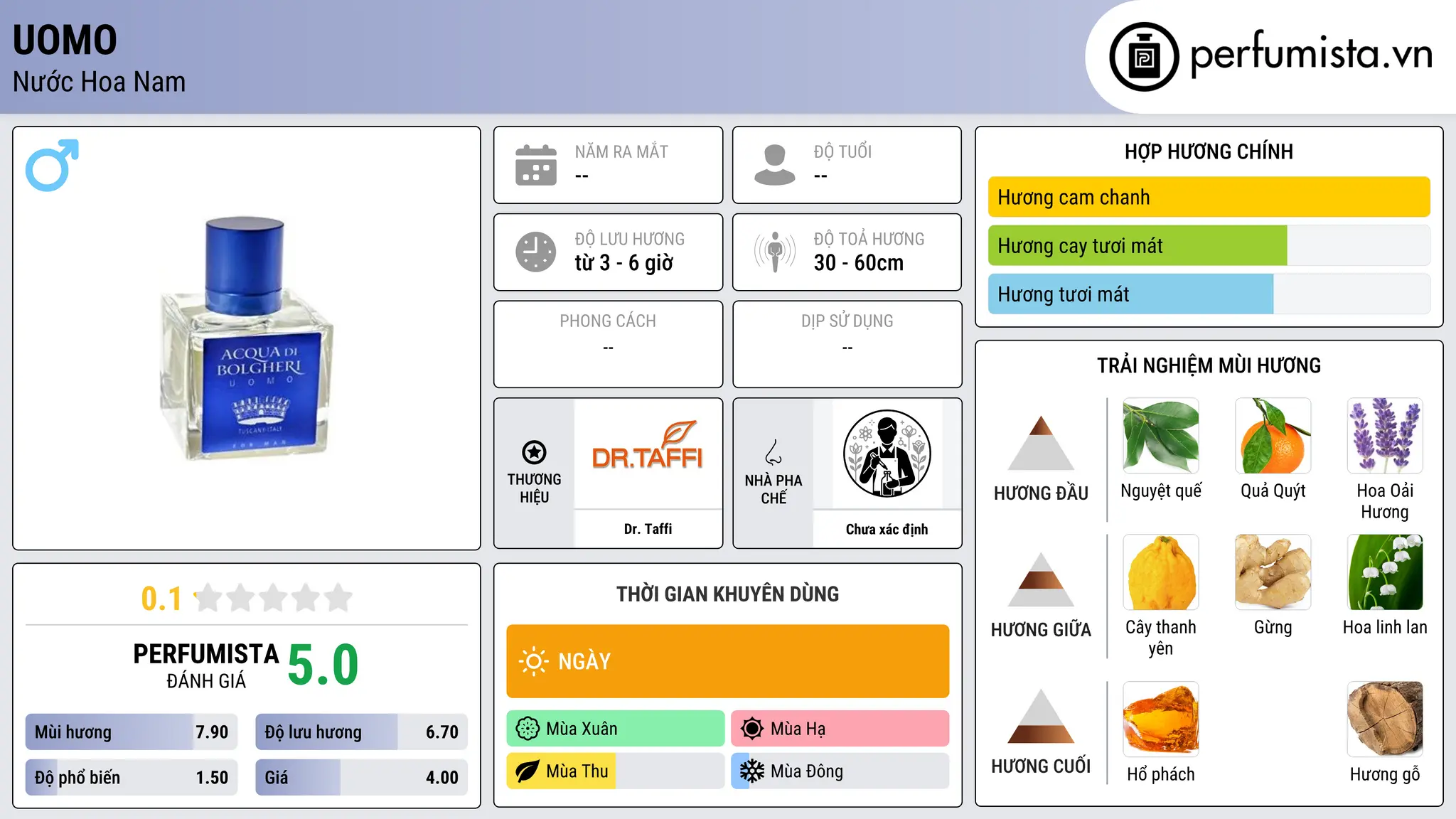Click the Dr. Taffi brand name caption
This screenshot has height=819, width=1456.
pyautogui.click(x=648, y=529)
